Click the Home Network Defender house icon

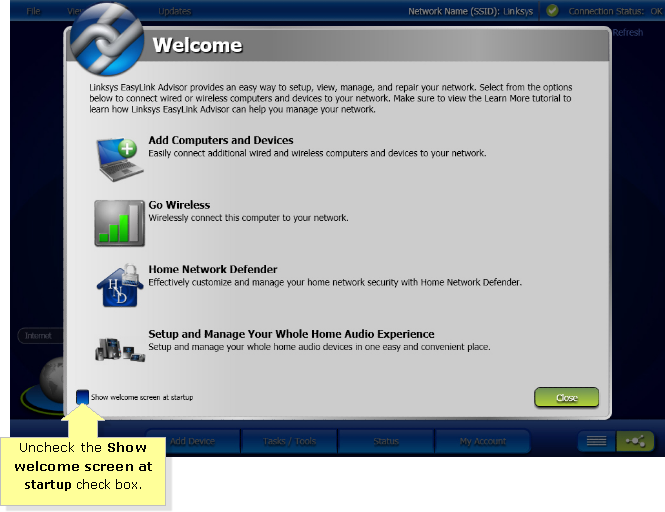[x=120, y=285]
